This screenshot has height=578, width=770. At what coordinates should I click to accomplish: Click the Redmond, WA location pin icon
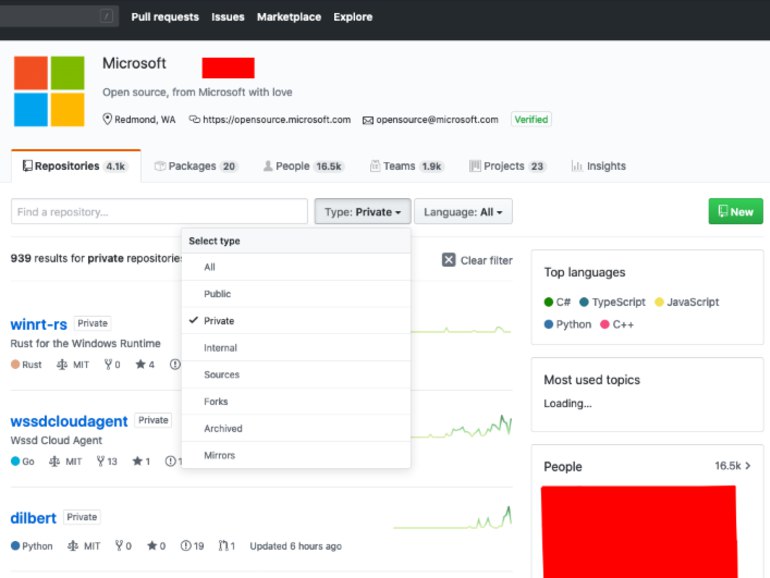coord(107,119)
